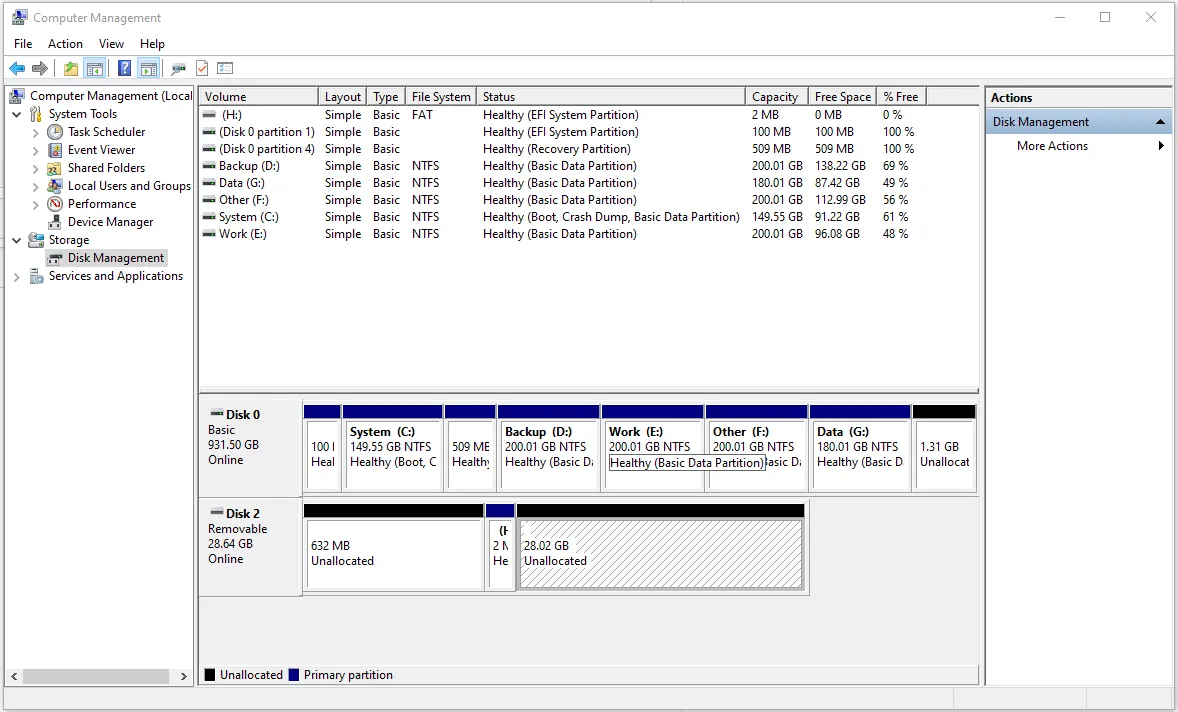Click the Up one level folder icon
The width and height of the screenshot is (1178, 712).
pyautogui.click(x=71, y=68)
